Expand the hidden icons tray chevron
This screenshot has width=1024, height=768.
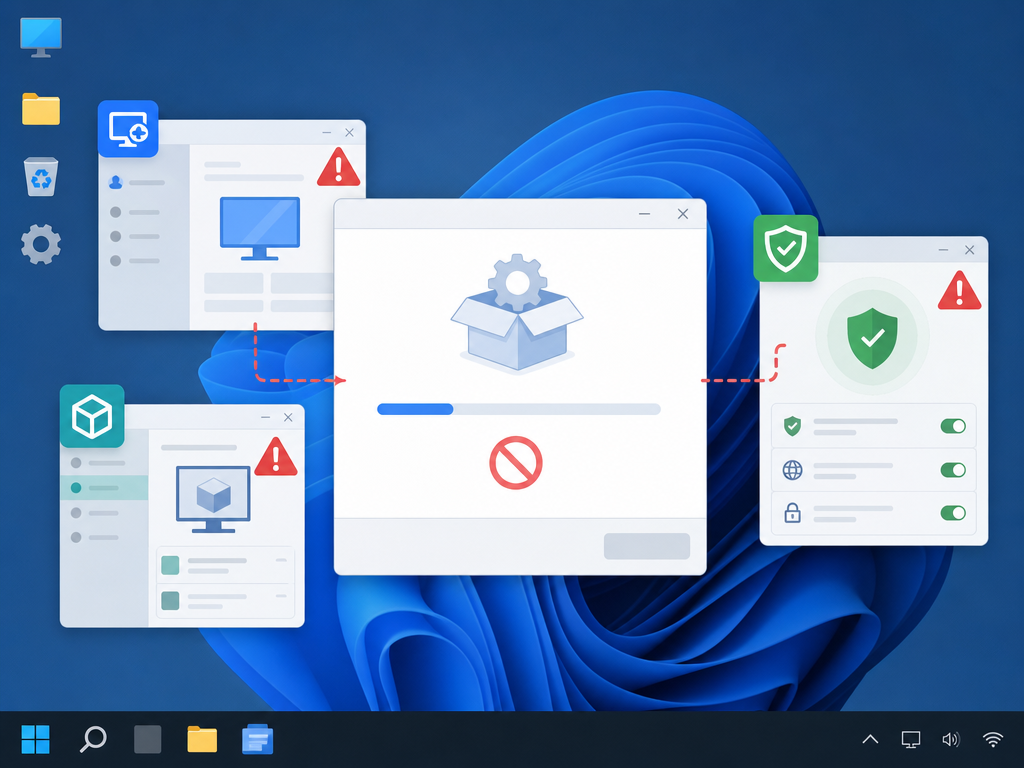(870, 739)
